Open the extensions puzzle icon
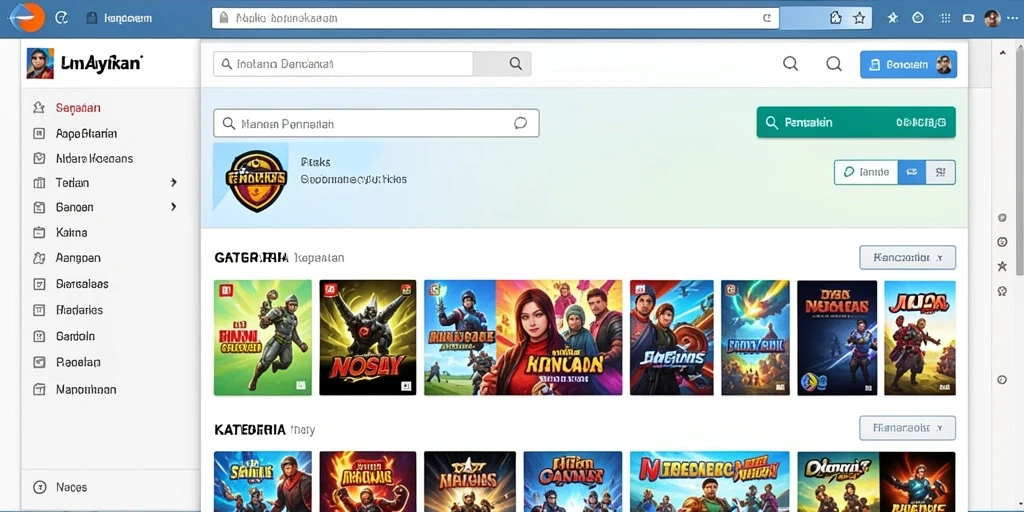Image resolution: width=1024 pixels, height=512 pixels. 835,18
